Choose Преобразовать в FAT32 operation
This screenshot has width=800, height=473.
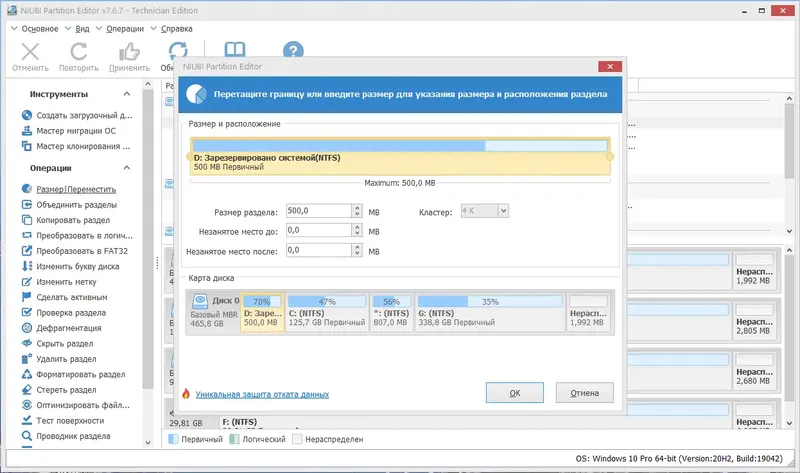click(x=75, y=251)
